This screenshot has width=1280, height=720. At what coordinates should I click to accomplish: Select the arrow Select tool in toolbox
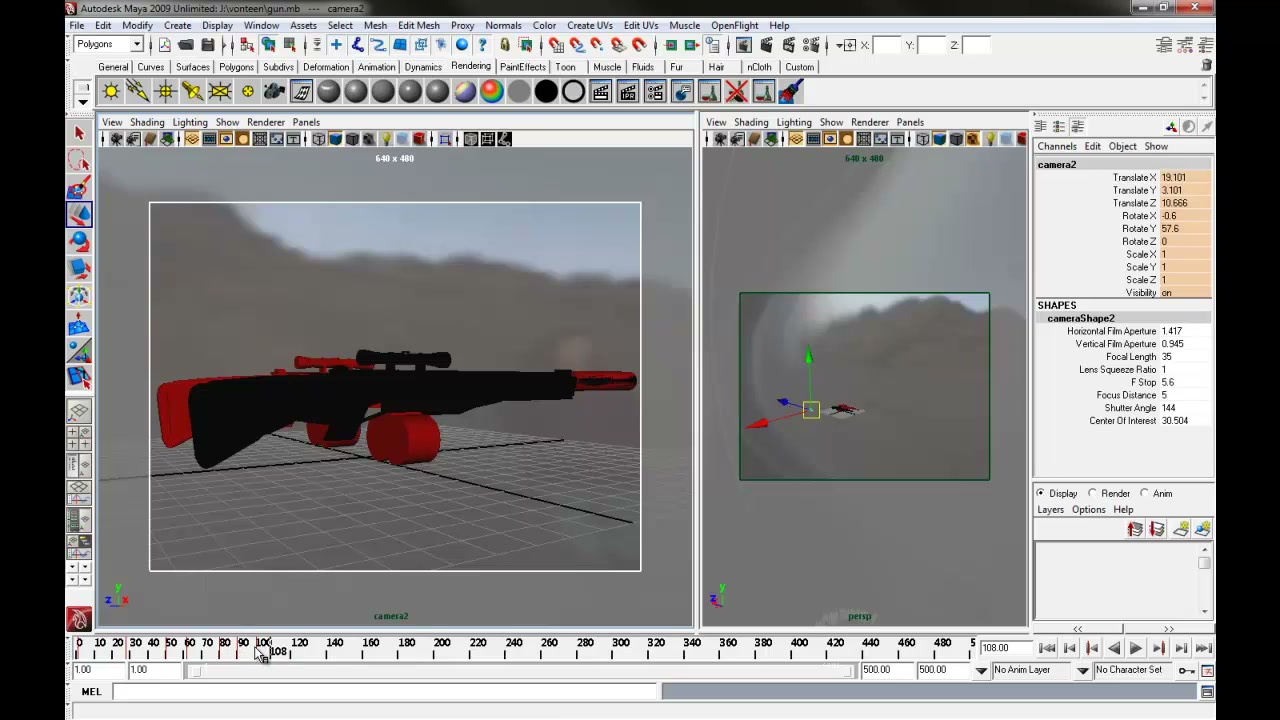(x=79, y=133)
